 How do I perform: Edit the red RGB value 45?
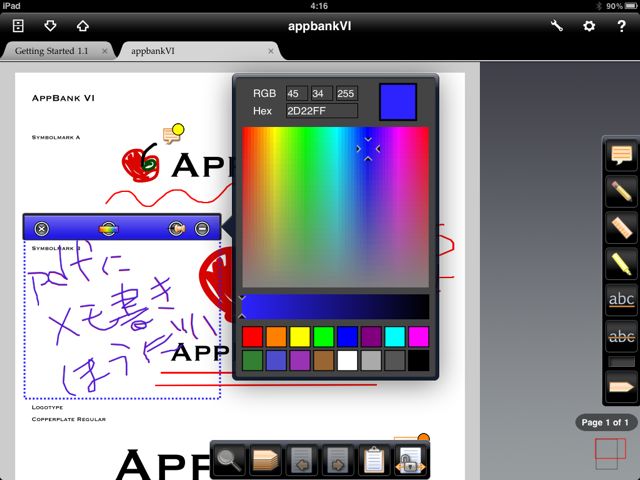click(x=297, y=93)
